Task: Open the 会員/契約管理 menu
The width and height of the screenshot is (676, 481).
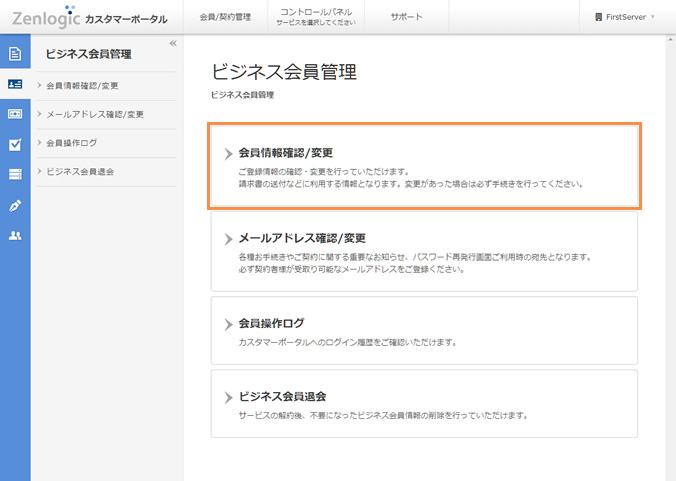Action: [225, 17]
